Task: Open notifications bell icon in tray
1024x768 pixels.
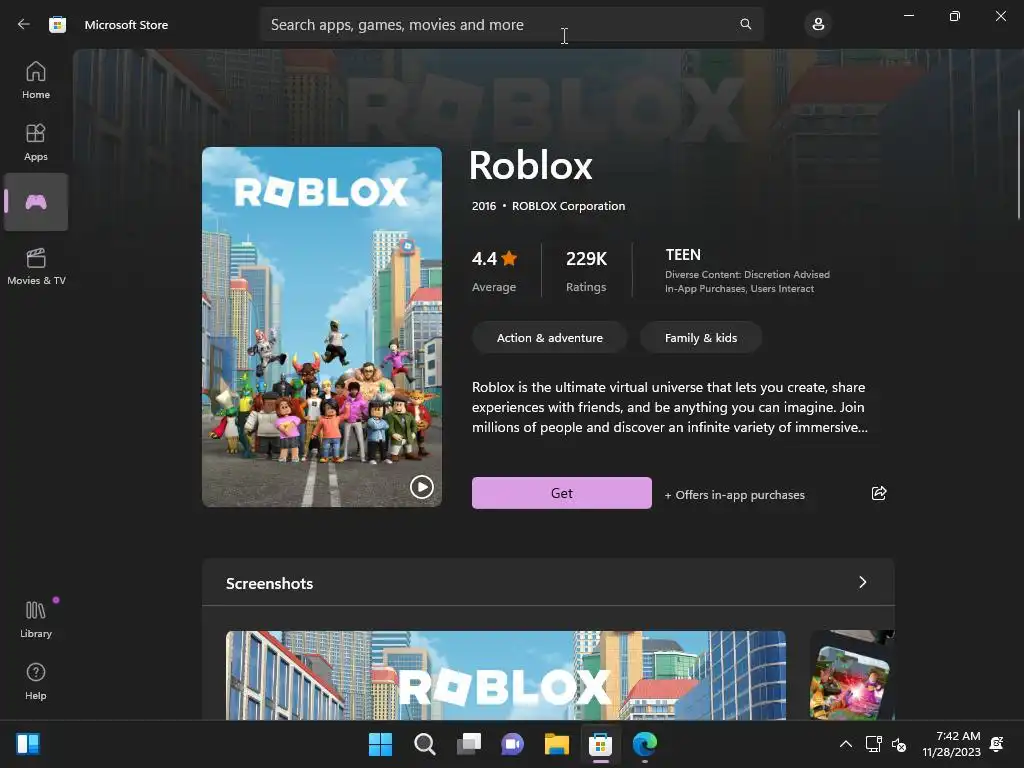Action: (997, 744)
